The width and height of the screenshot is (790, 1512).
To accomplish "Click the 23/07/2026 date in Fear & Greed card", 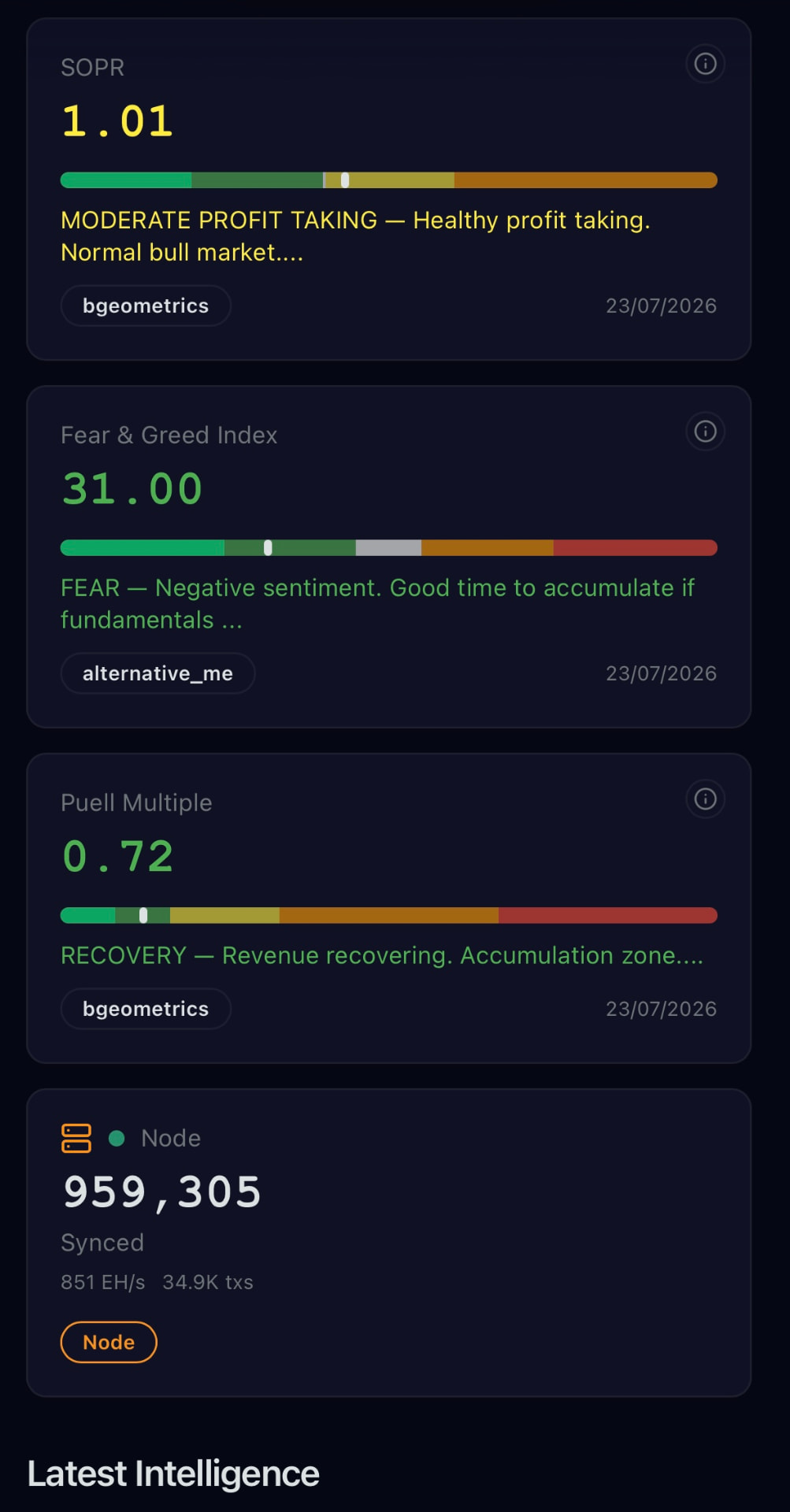I will coord(661,673).
